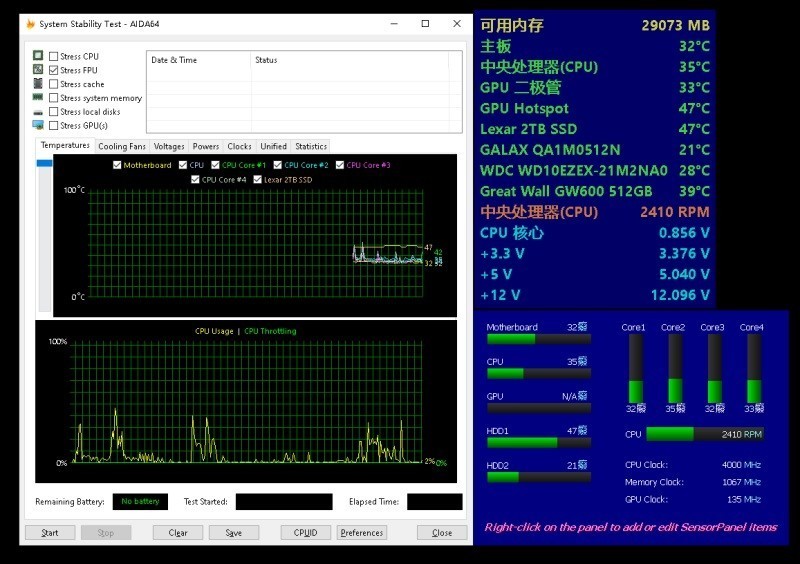Screen dimensions: 800x564
Task: Click the disk drive icon beside Stress local disks
Action: tap(38, 112)
